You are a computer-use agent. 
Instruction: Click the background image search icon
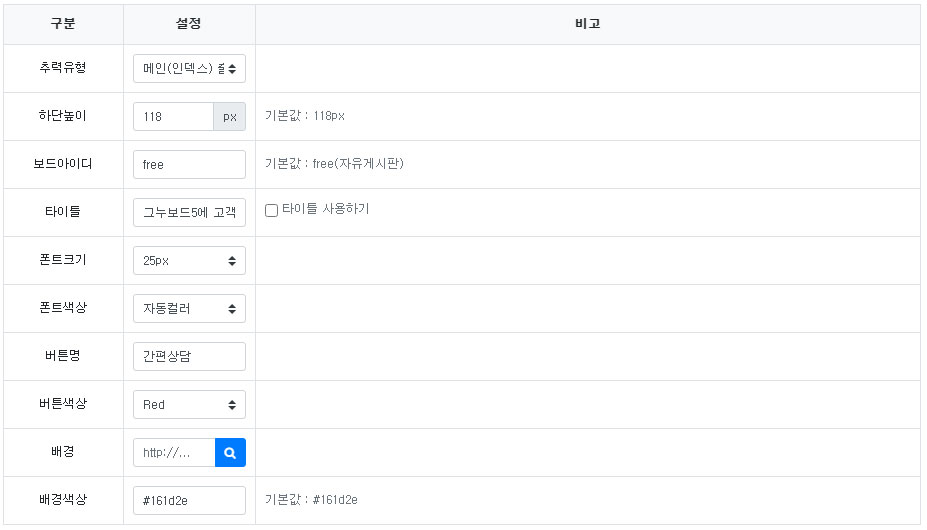(x=230, y=453)
